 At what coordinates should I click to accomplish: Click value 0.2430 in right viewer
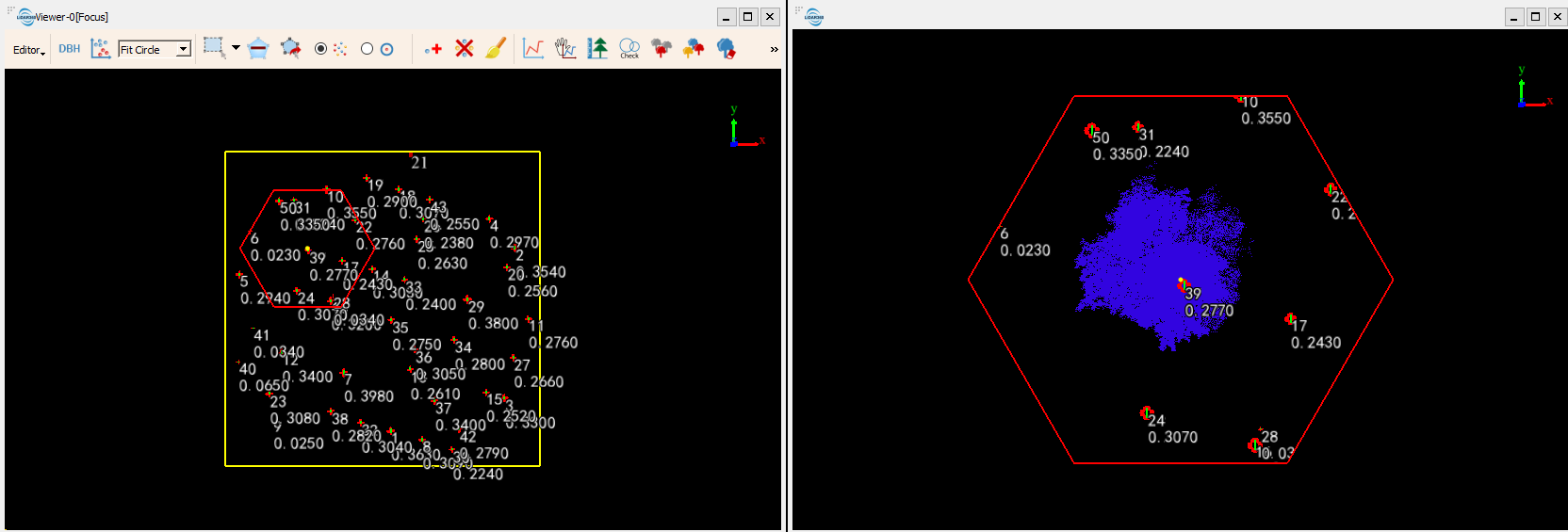point(1316,343)
